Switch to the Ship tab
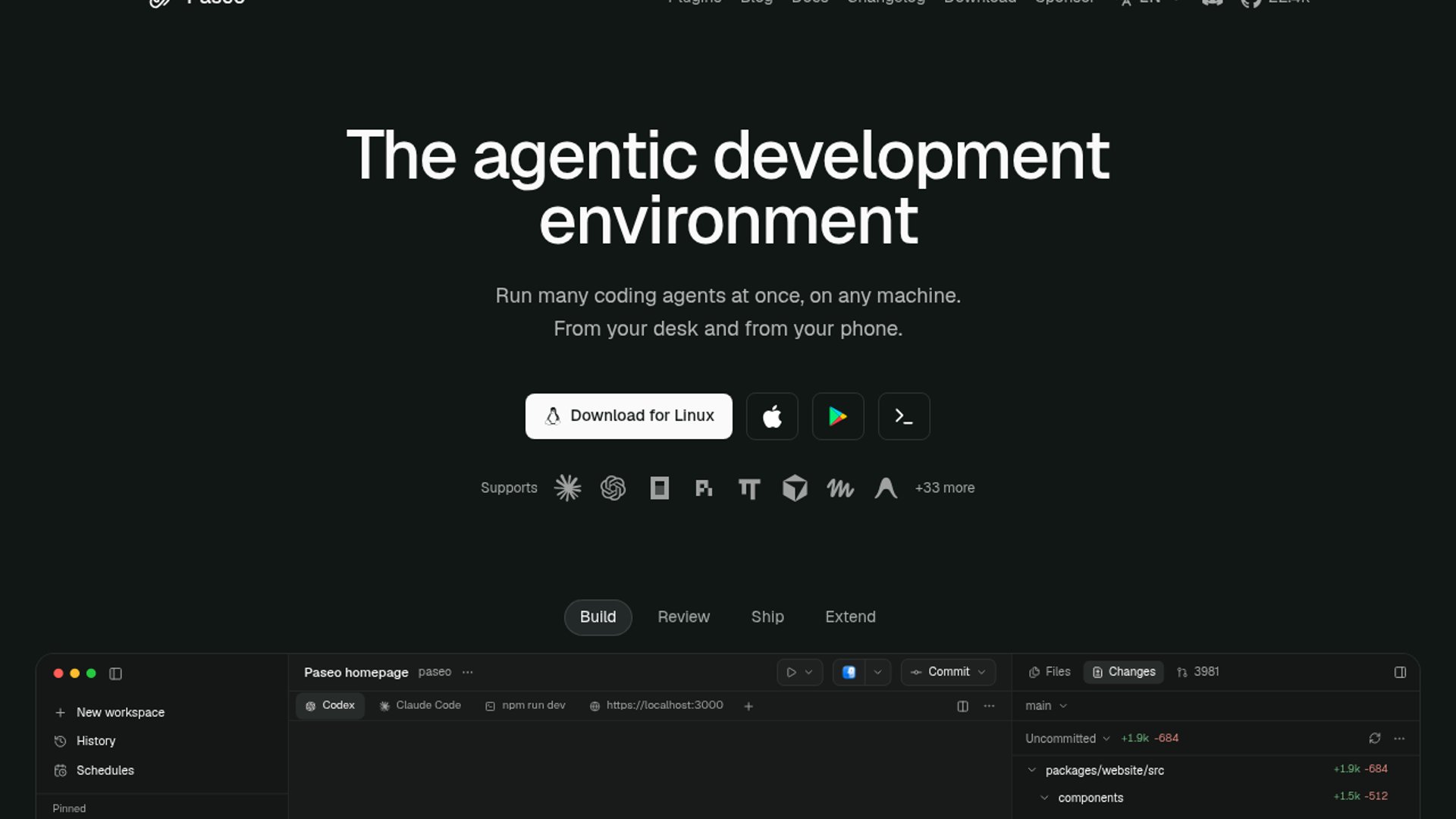The image size is (1456, 819). pos(767,617)
